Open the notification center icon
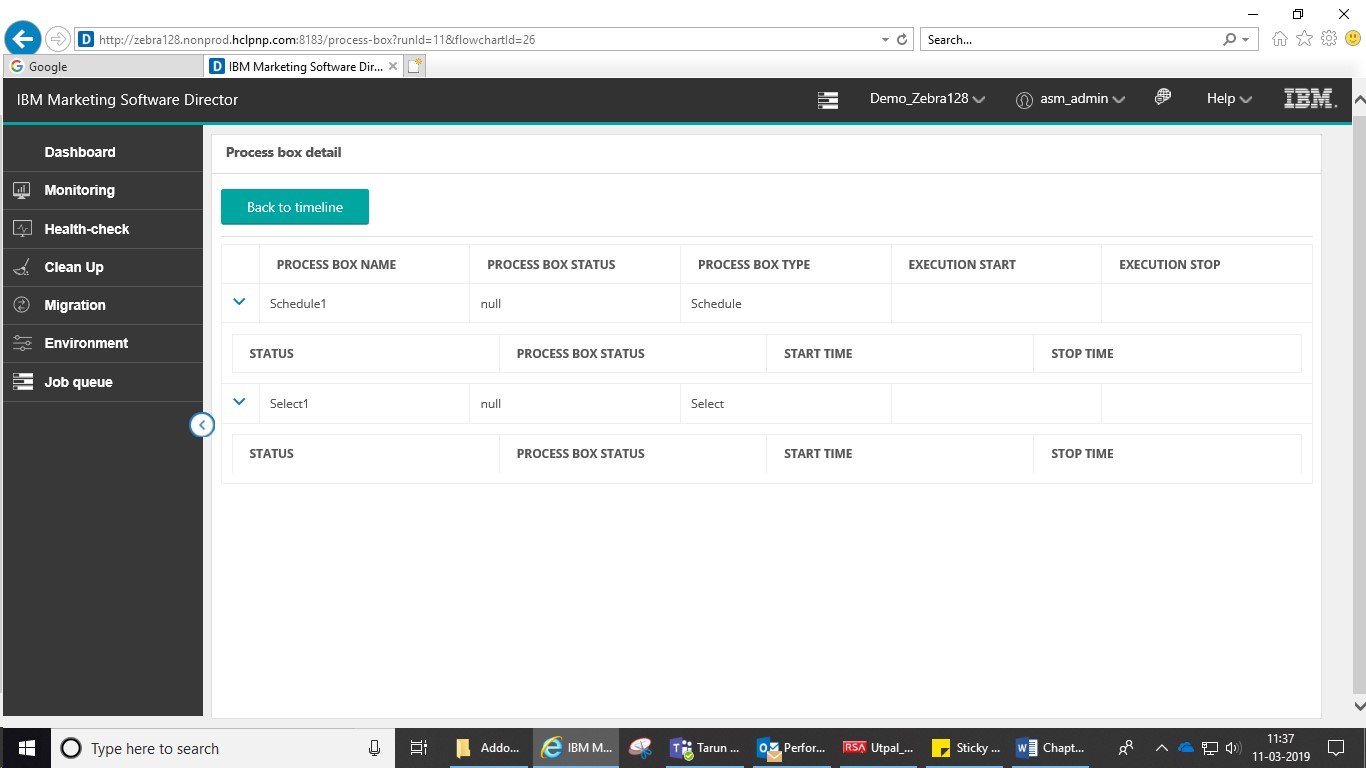 [x=1336, y=748]
